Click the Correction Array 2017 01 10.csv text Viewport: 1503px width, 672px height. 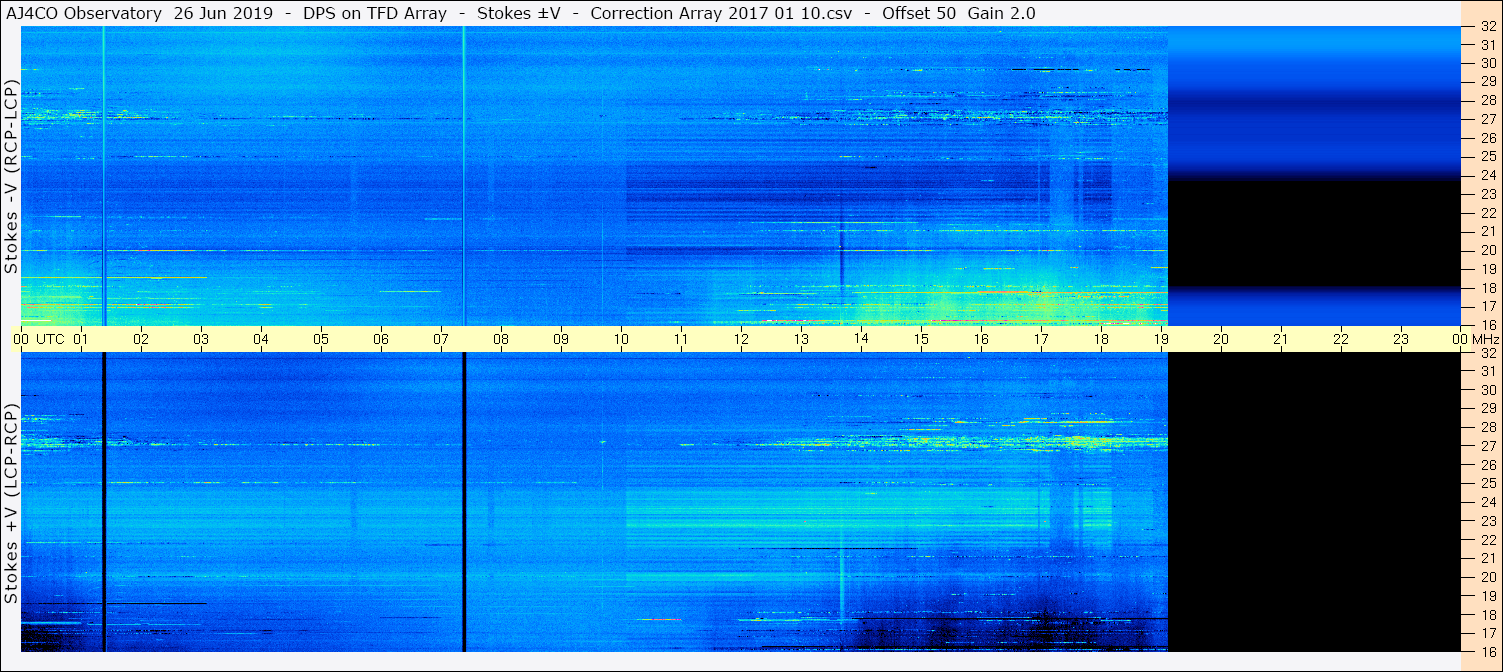point(721,13)
